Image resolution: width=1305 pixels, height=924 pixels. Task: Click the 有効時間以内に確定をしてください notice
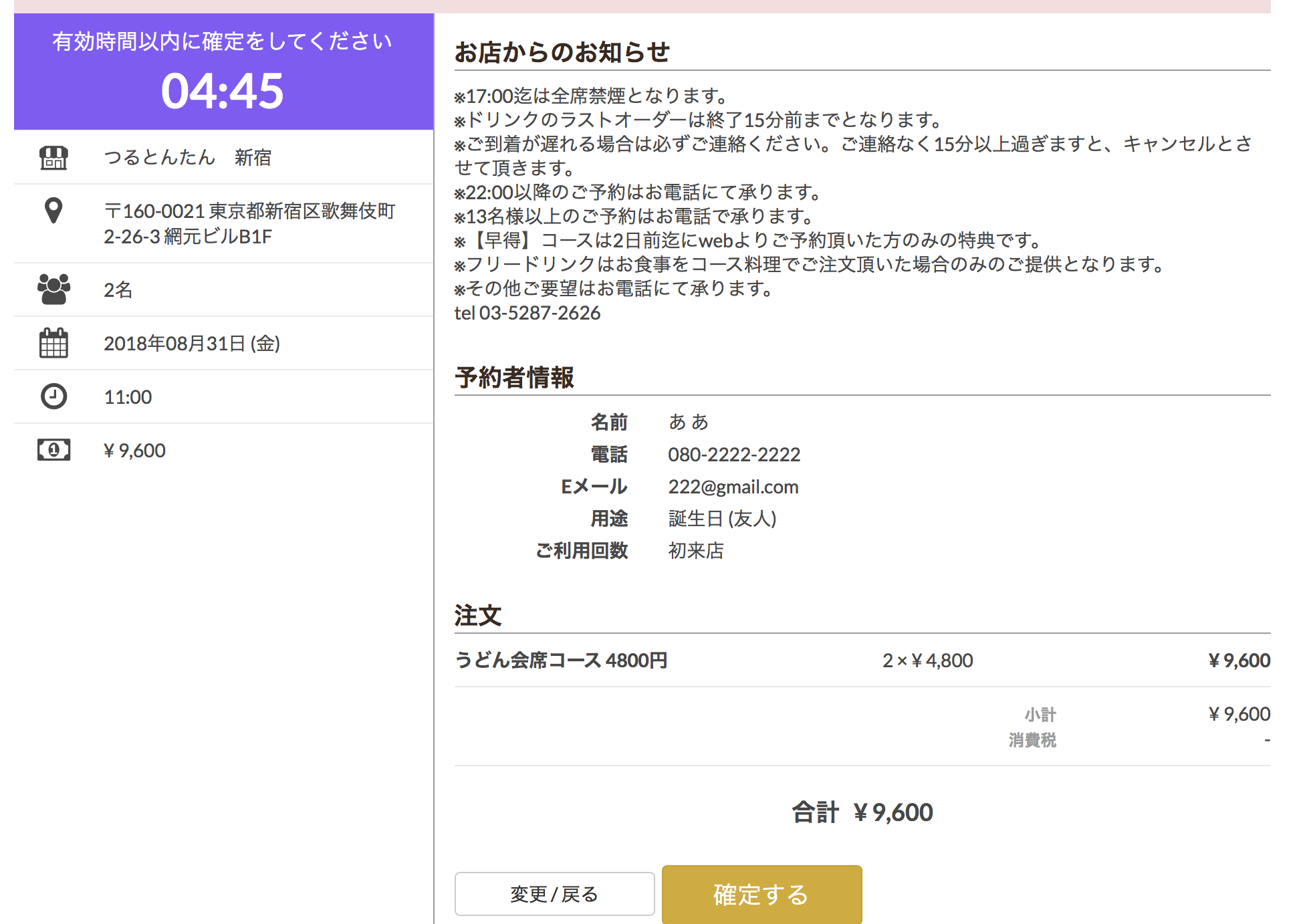point(223,41)
